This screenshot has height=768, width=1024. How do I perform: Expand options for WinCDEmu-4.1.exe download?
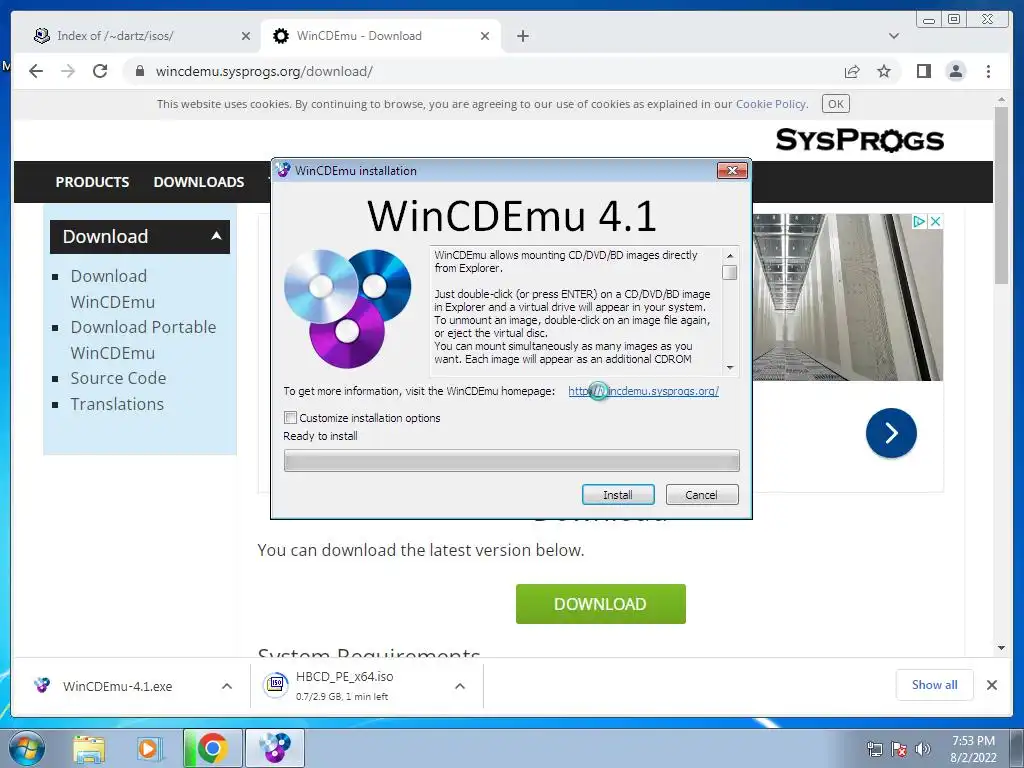[227, 686]
